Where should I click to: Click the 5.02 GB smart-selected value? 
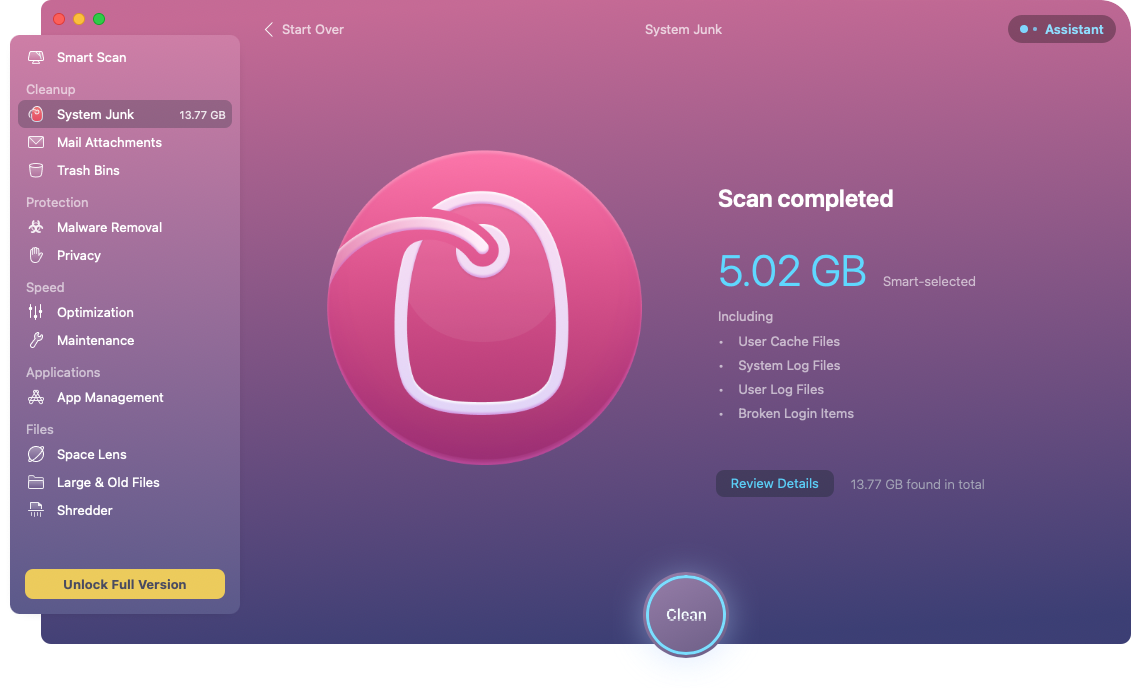pos(791,271)
